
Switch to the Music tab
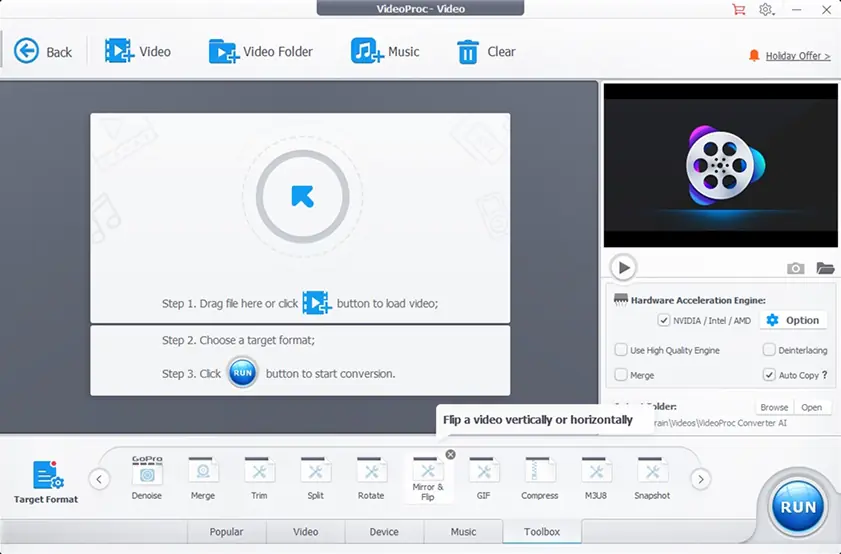(463, 531)
